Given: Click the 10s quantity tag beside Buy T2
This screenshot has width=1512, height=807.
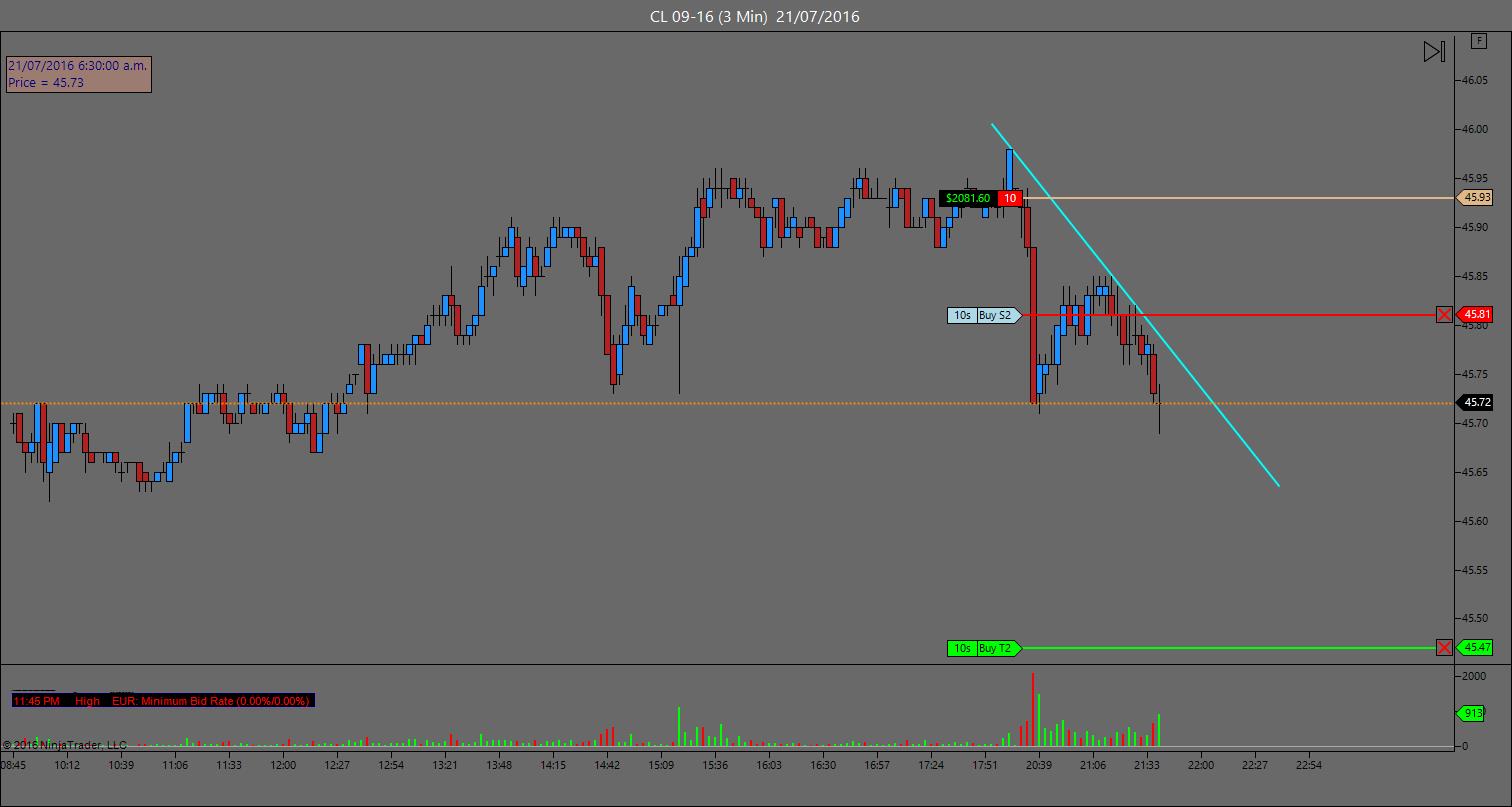Looking at the screenshot, I should [962, 648].
